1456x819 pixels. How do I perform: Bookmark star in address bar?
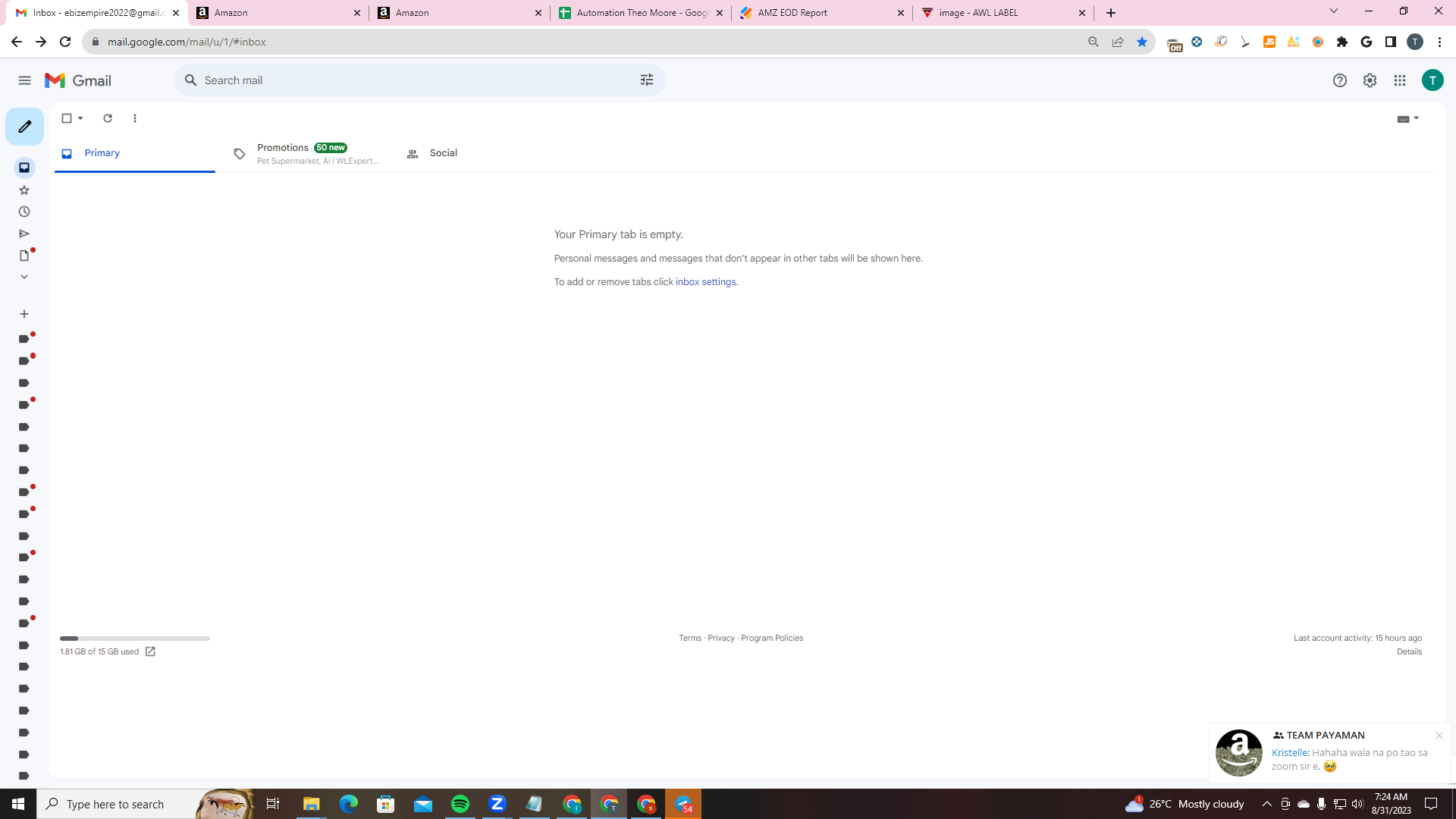pyautogui.click(x=1142, y=42)
